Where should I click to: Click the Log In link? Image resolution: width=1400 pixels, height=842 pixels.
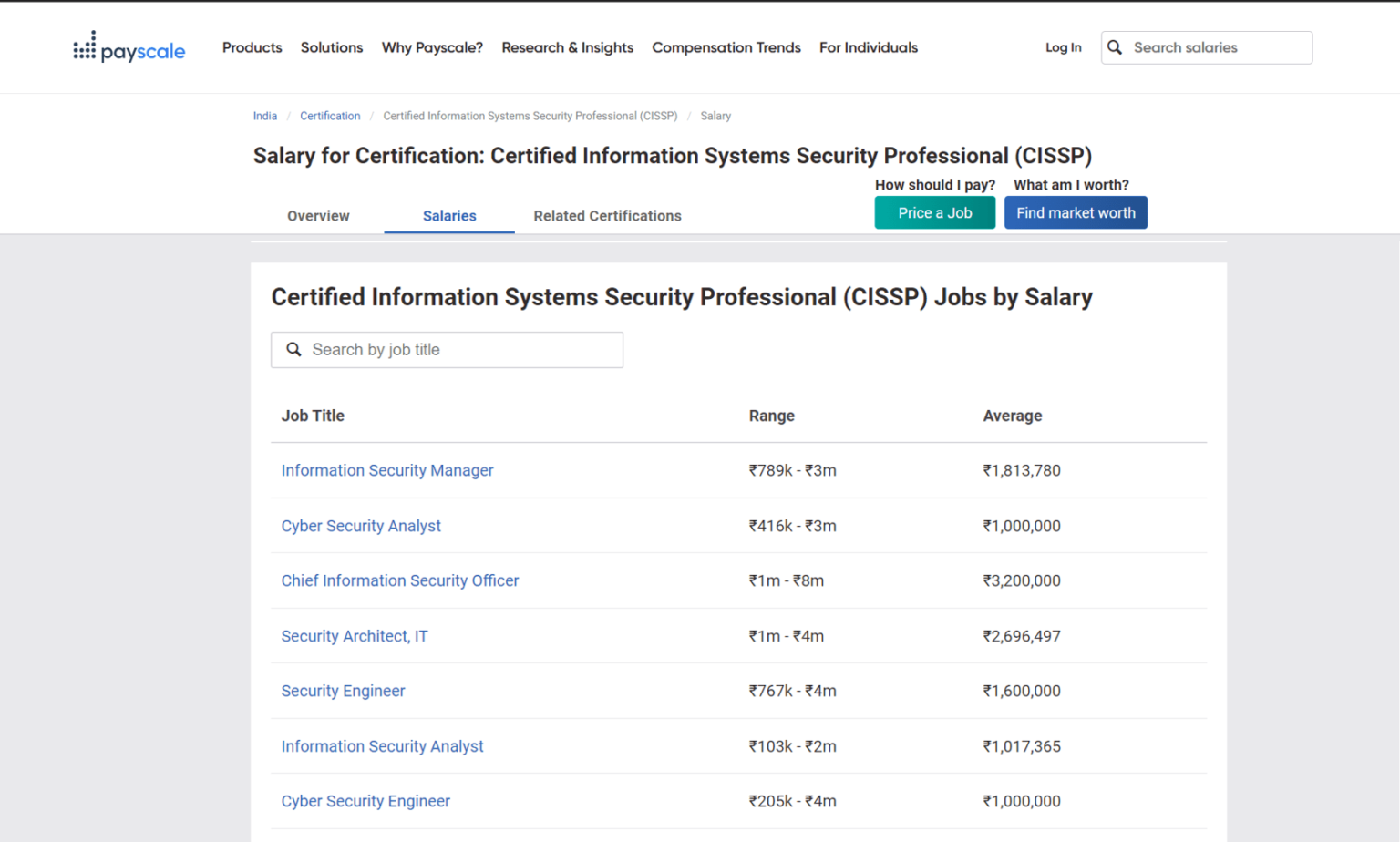[1063, 47]
